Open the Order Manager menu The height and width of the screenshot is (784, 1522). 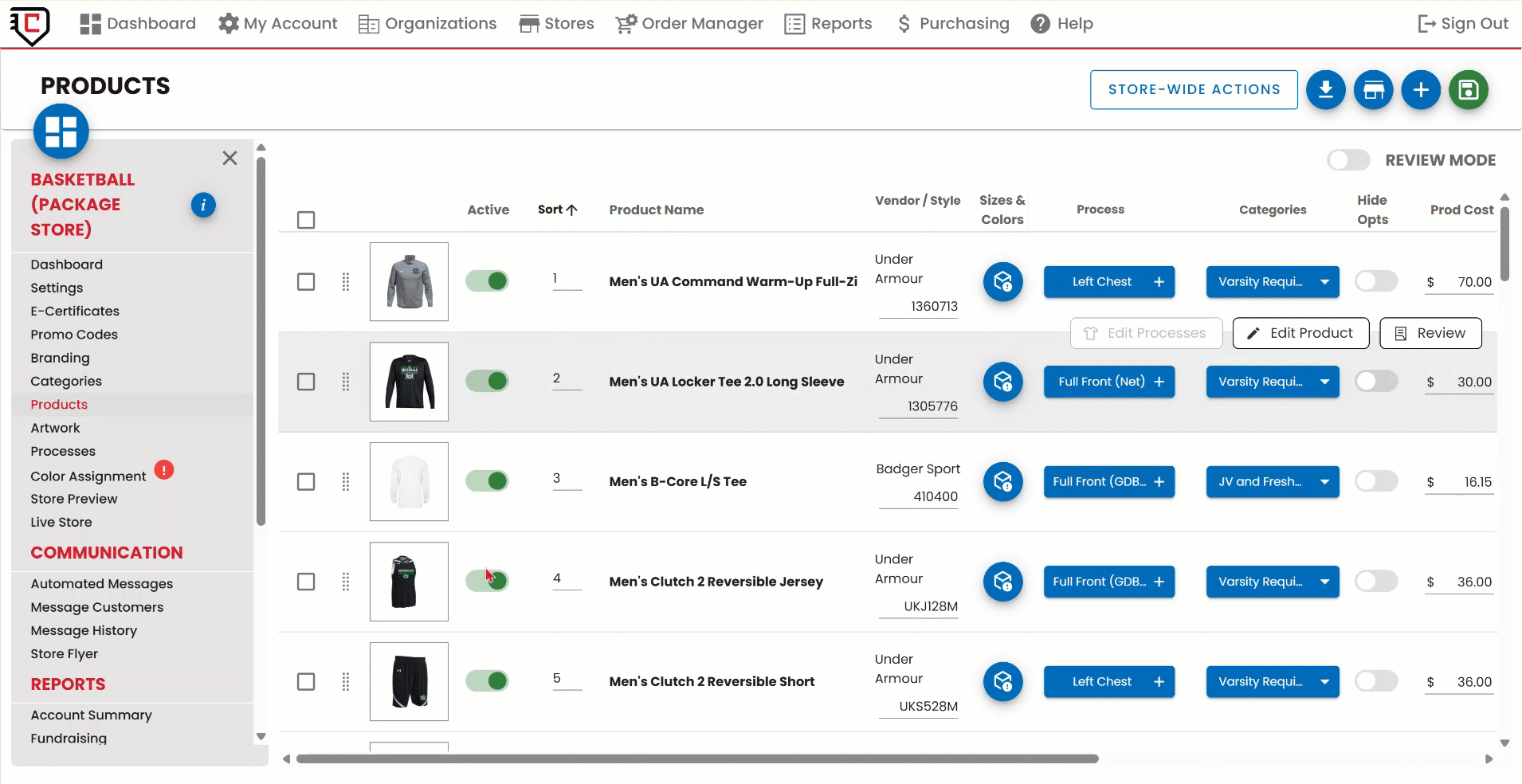tap(689, 24)
